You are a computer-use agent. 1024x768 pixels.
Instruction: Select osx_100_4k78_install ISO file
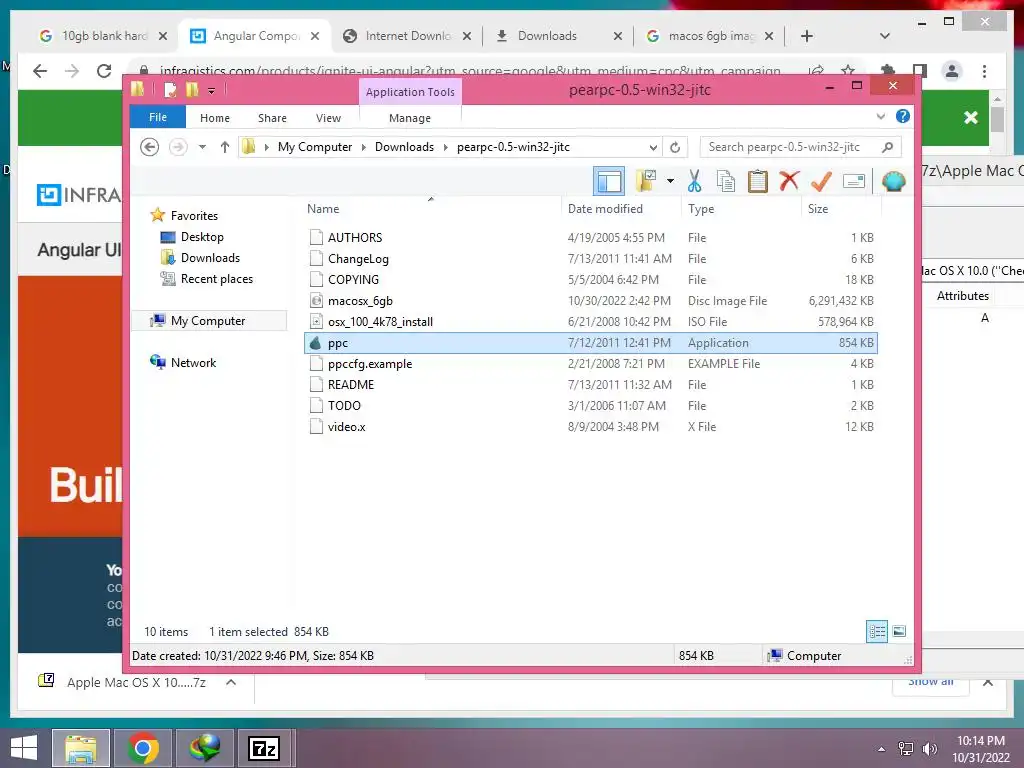[x=590, y=321]
